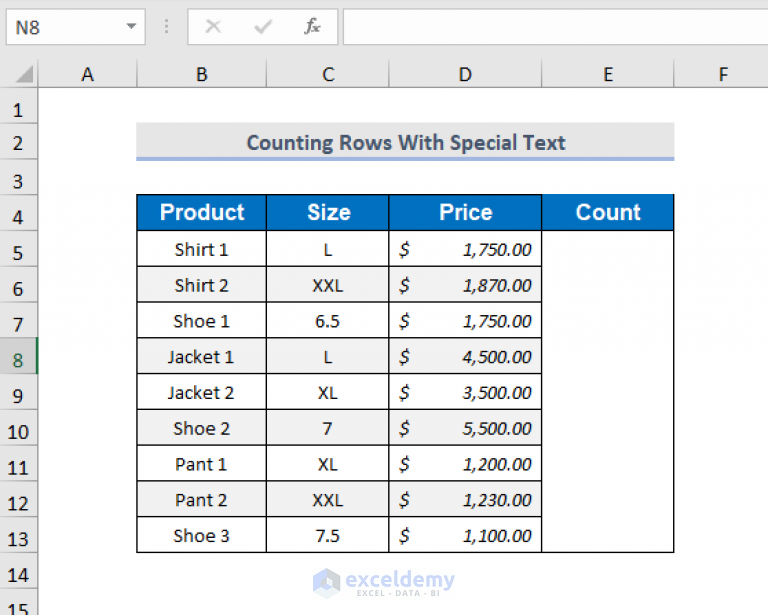The width and height of the screenshot is (768, 615).
Task: Click the 'Count' header cell
Action: 608,213
